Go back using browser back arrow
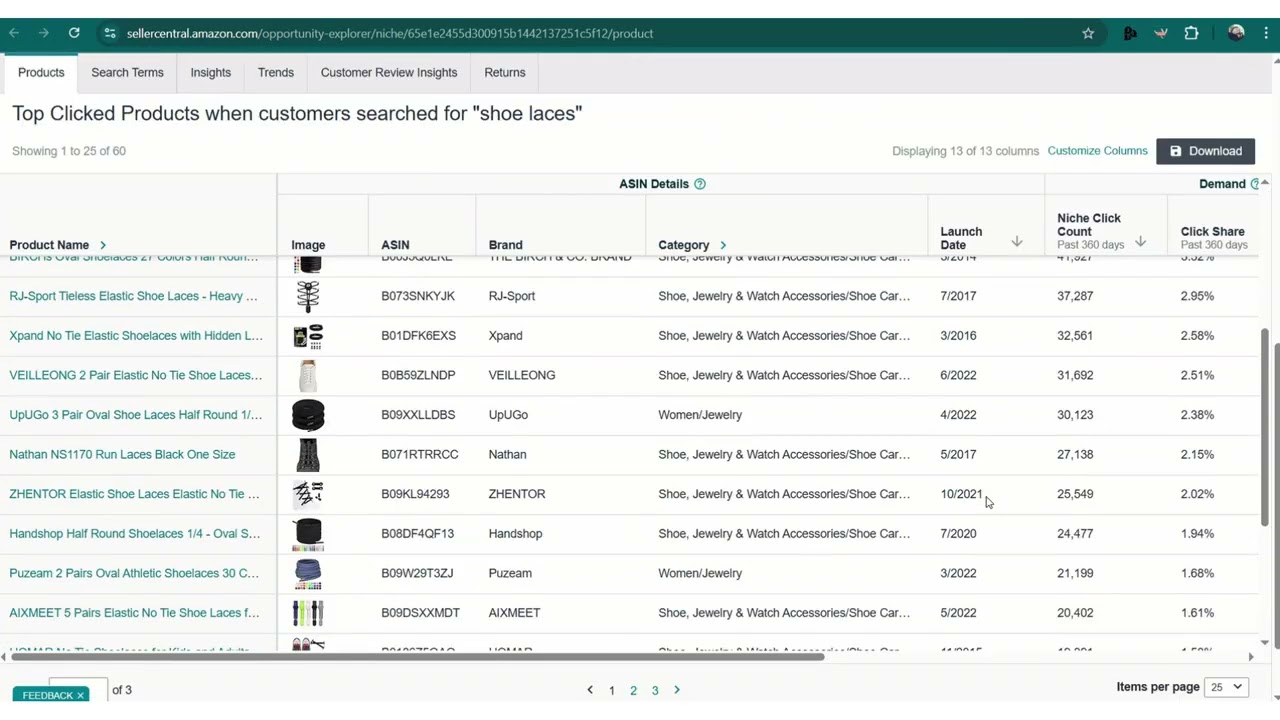The width and height of the screenshot is (1280, 720). tap(14, 33)
